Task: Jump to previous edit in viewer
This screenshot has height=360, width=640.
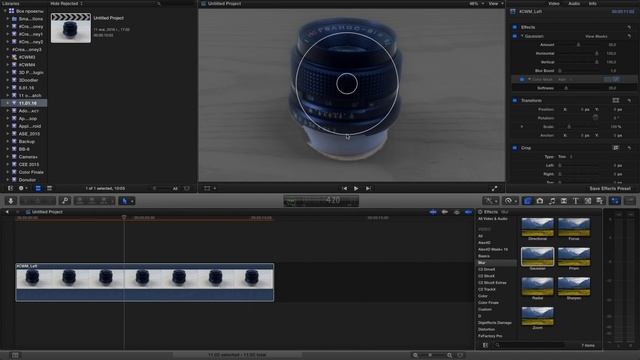Action: [x=344, y=189]
